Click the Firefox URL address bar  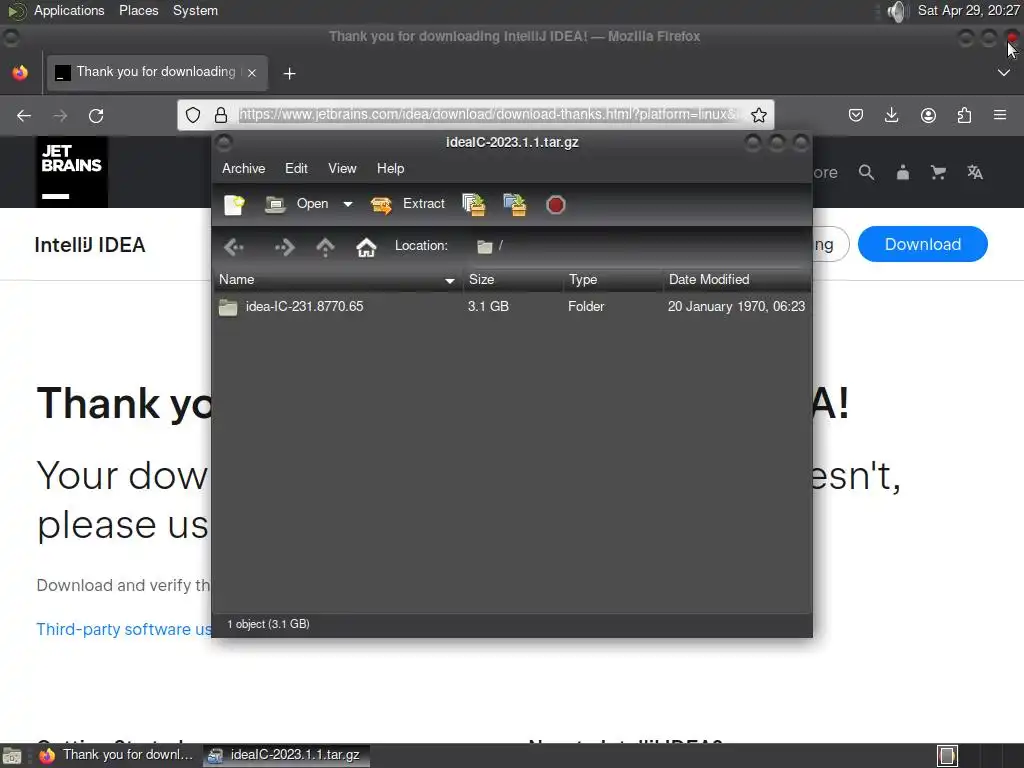click(488, 114)
